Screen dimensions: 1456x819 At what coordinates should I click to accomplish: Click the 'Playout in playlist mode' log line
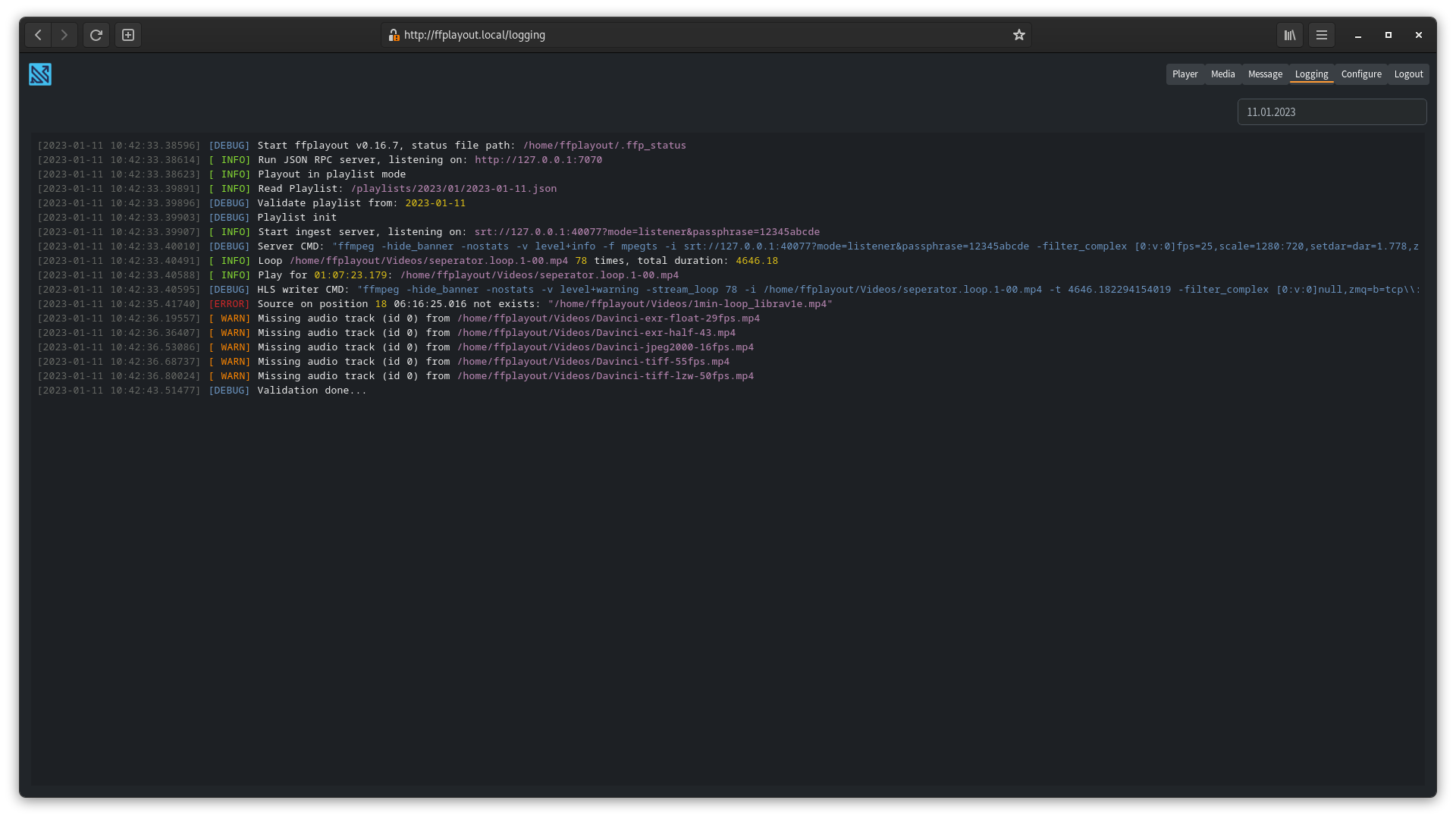point(331,174)
